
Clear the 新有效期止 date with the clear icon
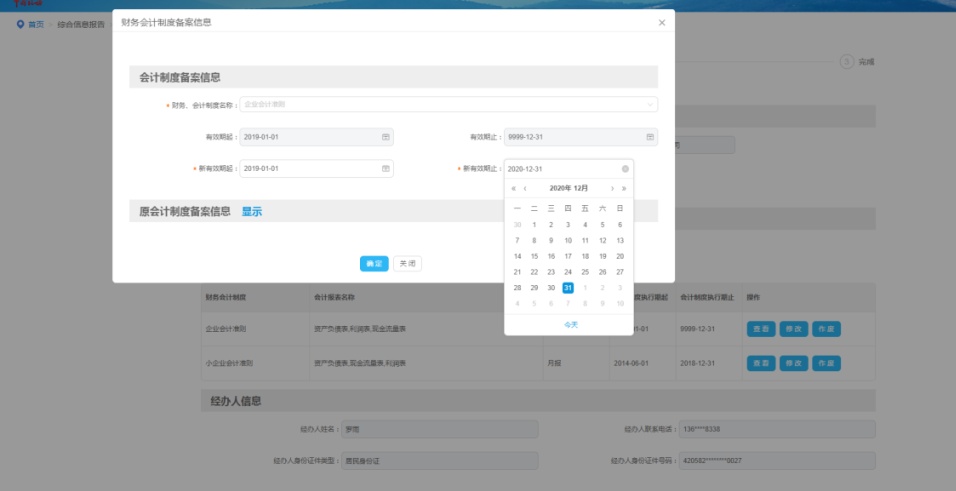pos(626,169)
